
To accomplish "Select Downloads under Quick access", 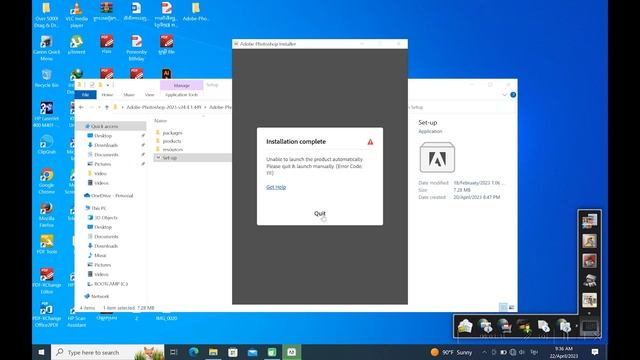I will click(106, 145).
